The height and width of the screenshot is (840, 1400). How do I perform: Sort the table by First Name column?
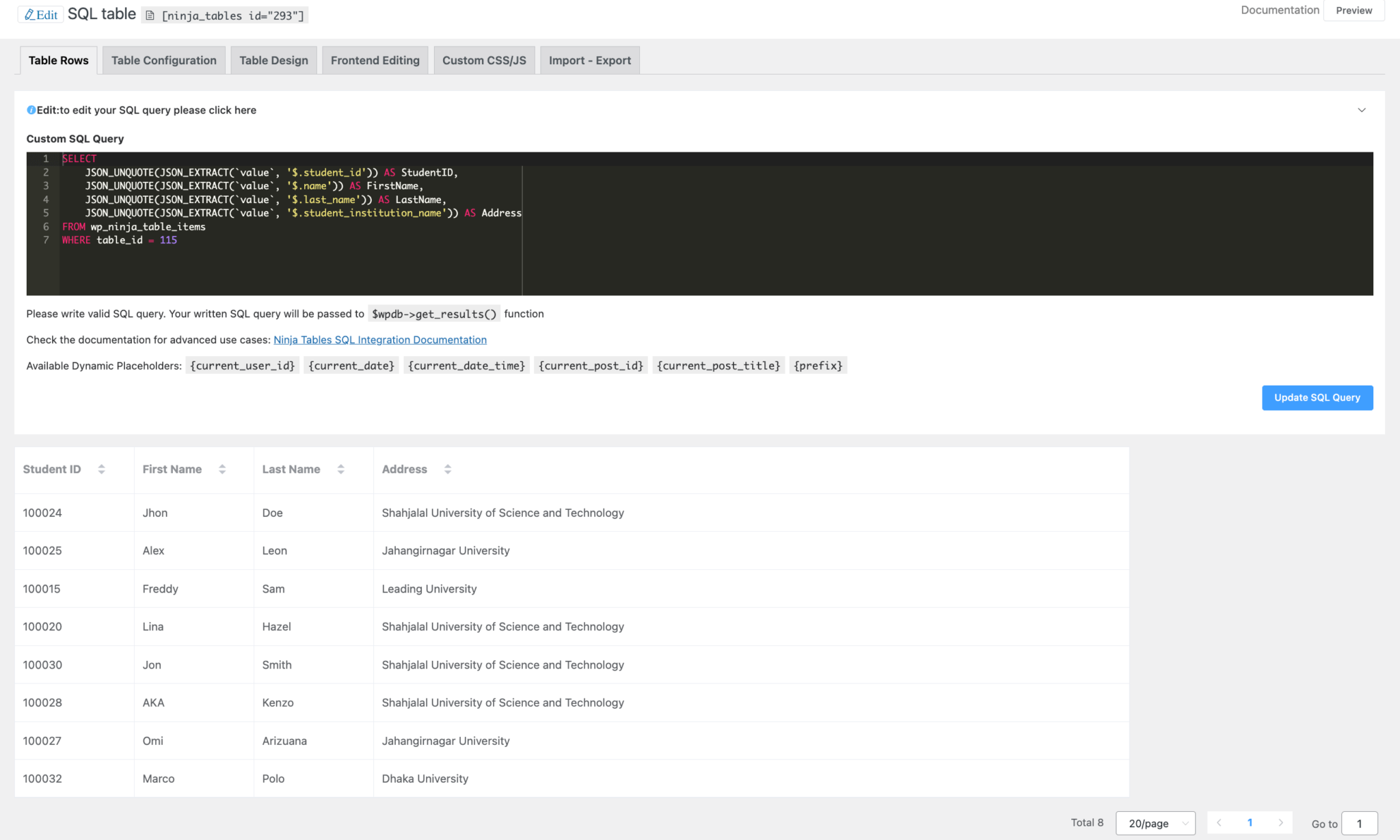221,469
